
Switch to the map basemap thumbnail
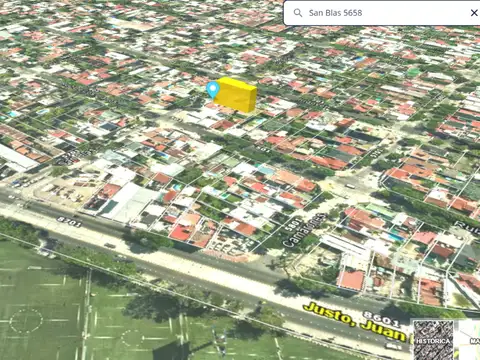tap(469, 340)
